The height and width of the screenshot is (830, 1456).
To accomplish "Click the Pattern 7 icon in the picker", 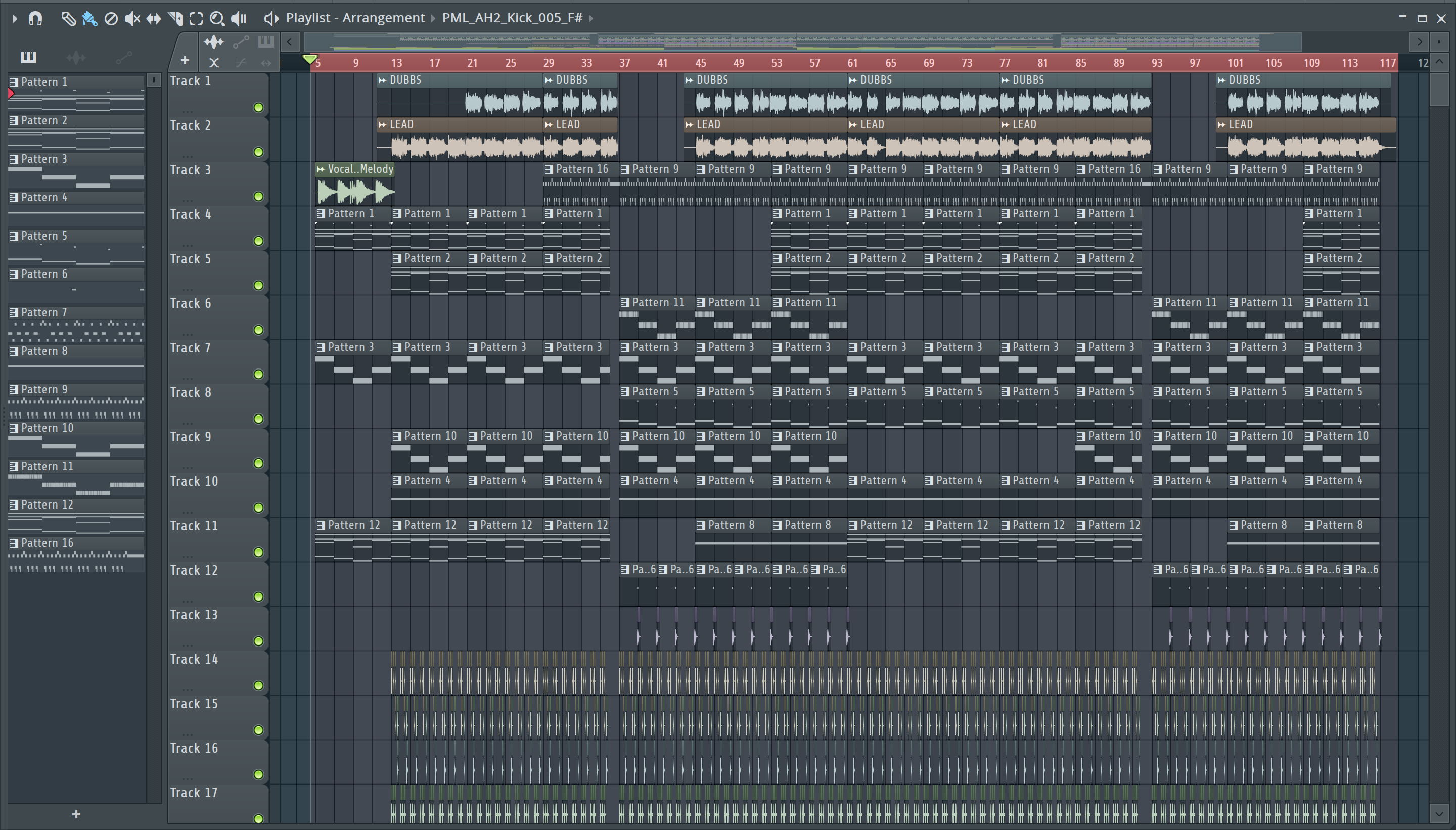I will click(14, 312).
